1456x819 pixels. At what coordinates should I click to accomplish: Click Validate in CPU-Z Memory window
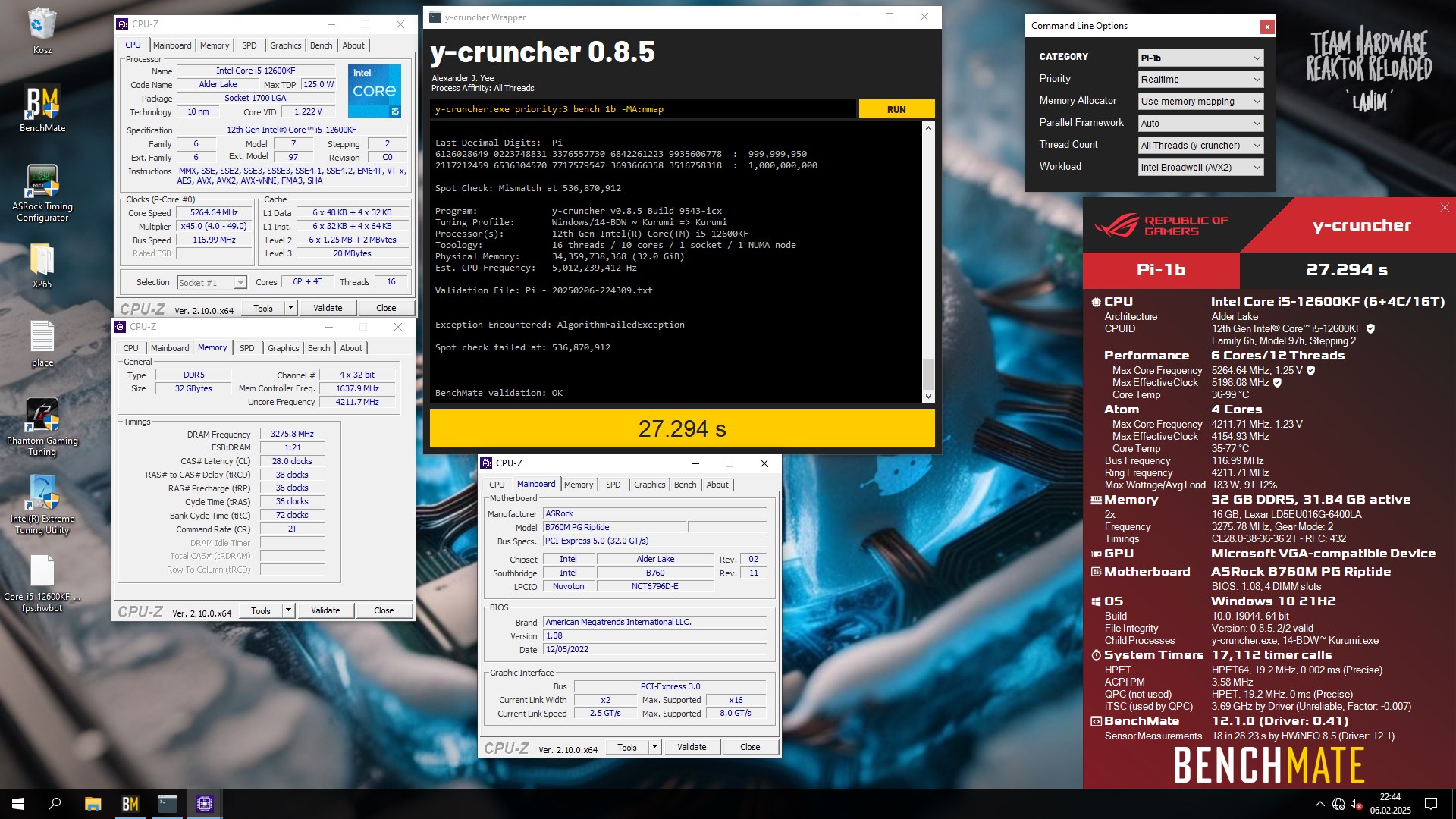pyautogui.click(x=325, y=610)
